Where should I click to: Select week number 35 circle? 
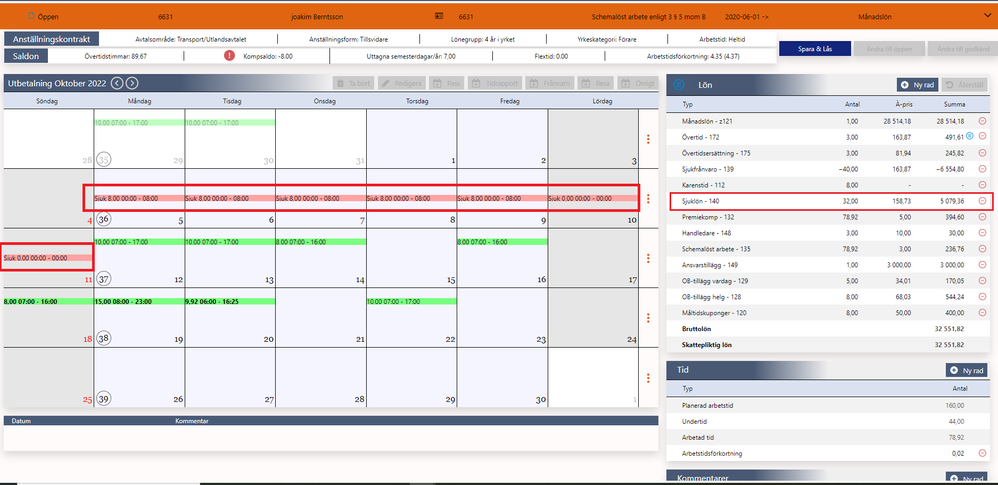tap(103, 159)
